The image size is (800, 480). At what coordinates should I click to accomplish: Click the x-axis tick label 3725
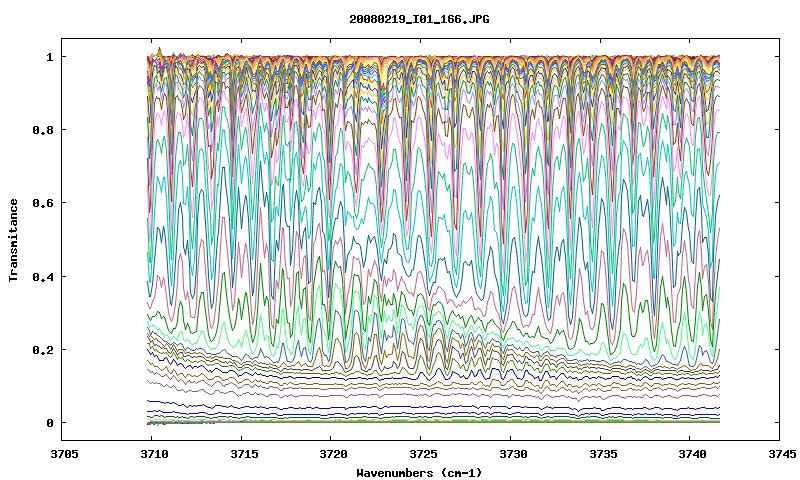click(423, 453)
